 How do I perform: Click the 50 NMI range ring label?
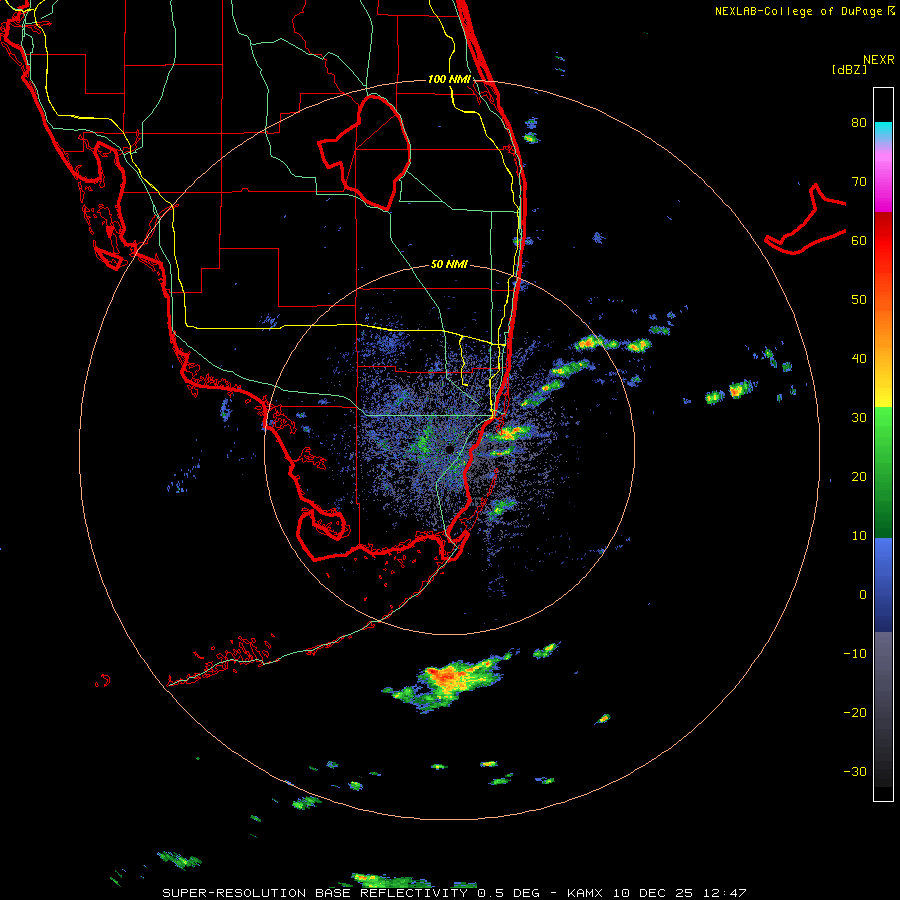(x=449, y=264)
